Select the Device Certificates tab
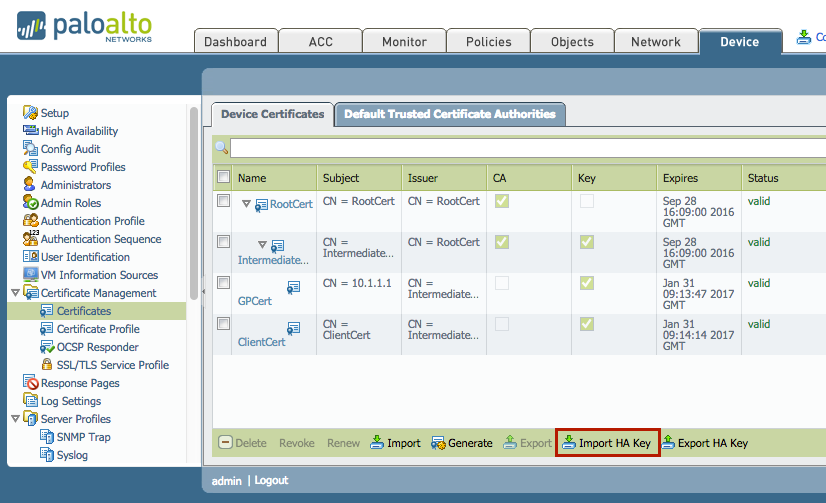The width and height of the screenshot is (826, 503). (272, 114)
